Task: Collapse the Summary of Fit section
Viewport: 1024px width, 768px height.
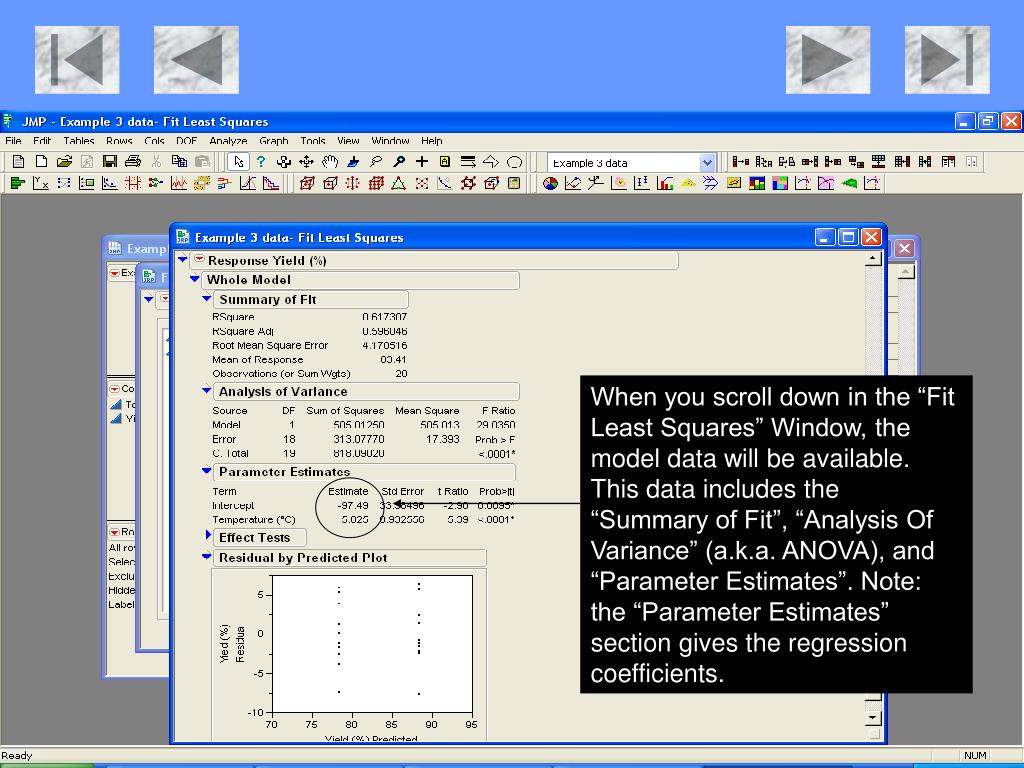Action: pos(207,298)
